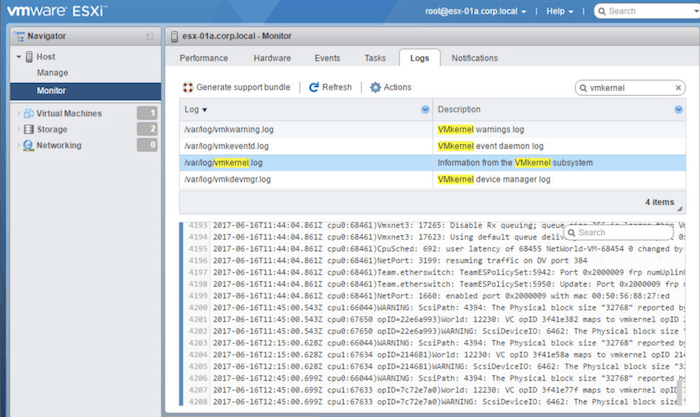Click the VMkernel device manager log description

494,179
